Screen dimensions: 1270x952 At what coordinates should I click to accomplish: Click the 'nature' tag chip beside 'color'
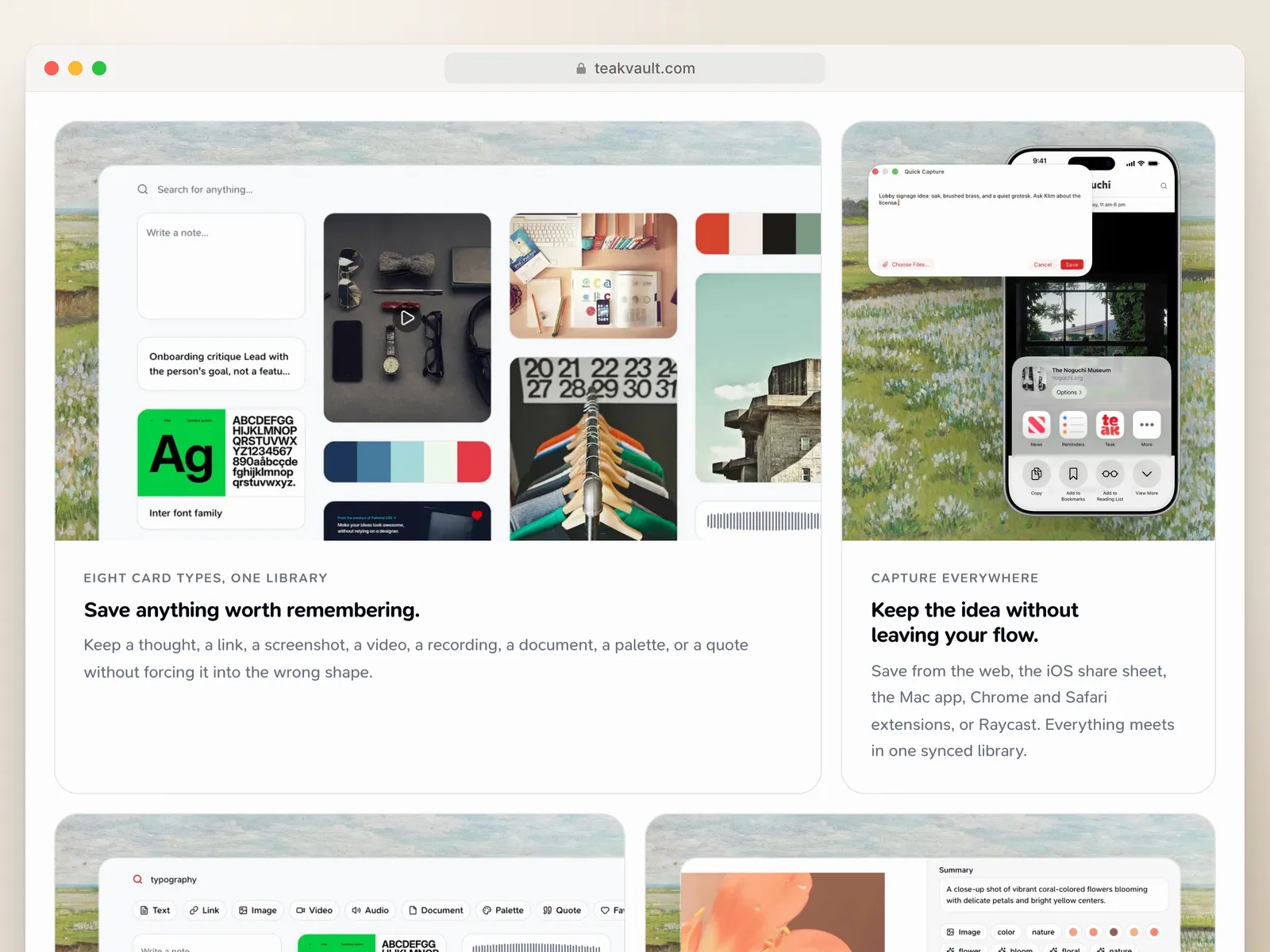coord(1043,932)
